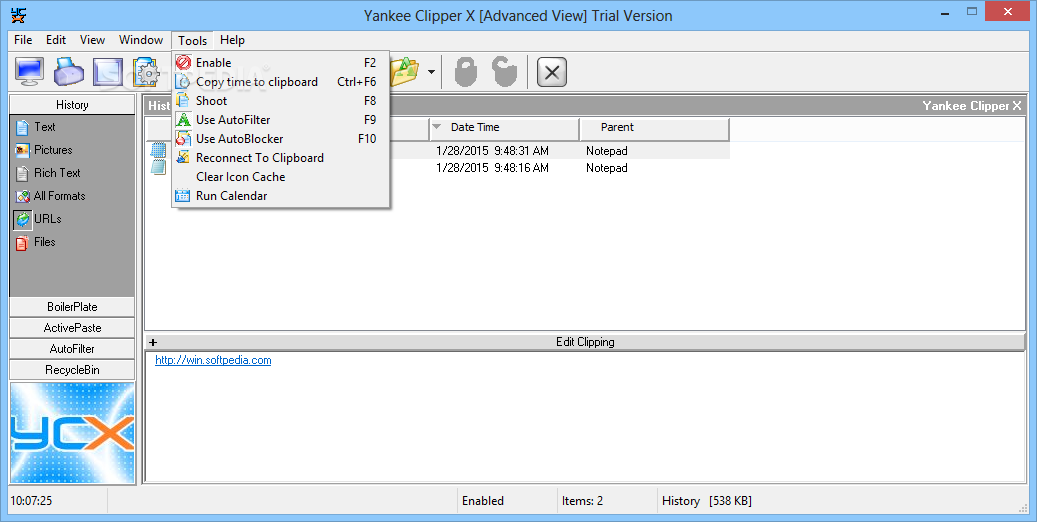
Task: Select All Formats in the History sidebar
Action: 51,196
